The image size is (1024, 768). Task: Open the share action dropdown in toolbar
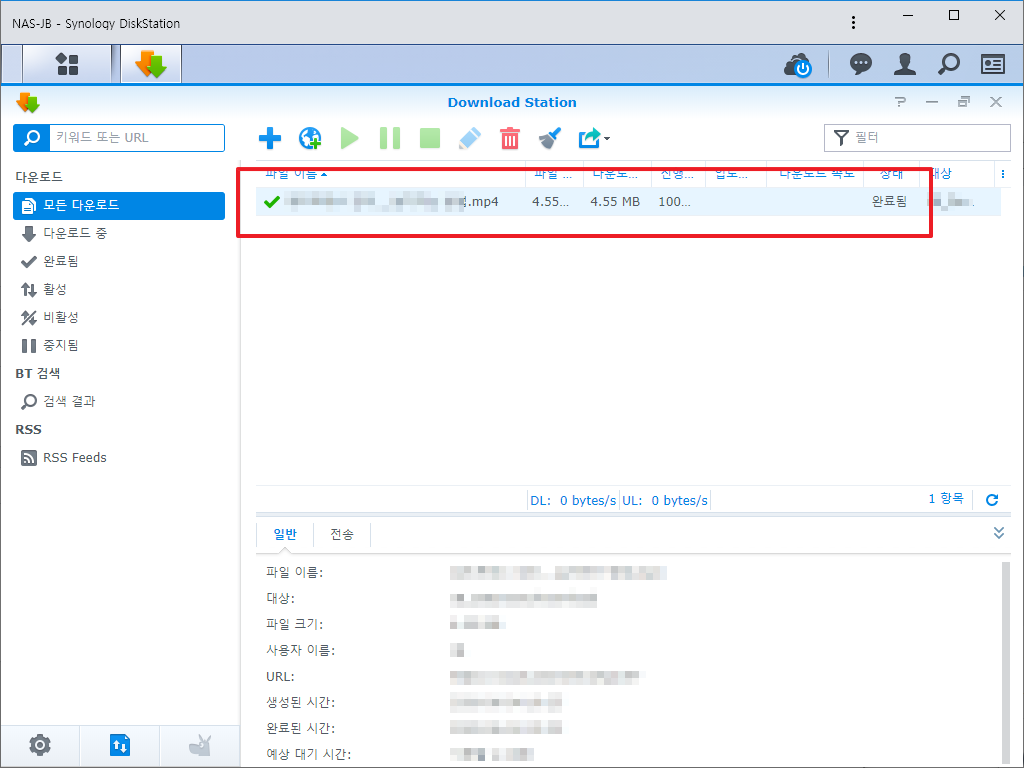point(594,138)
